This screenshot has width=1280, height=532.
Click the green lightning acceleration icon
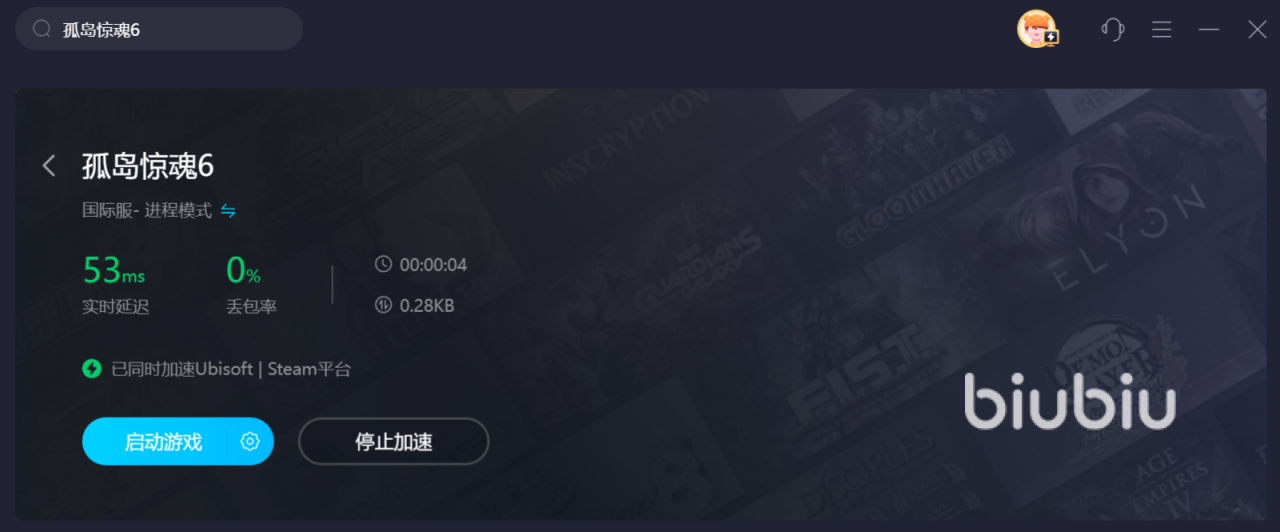(92, 369)
